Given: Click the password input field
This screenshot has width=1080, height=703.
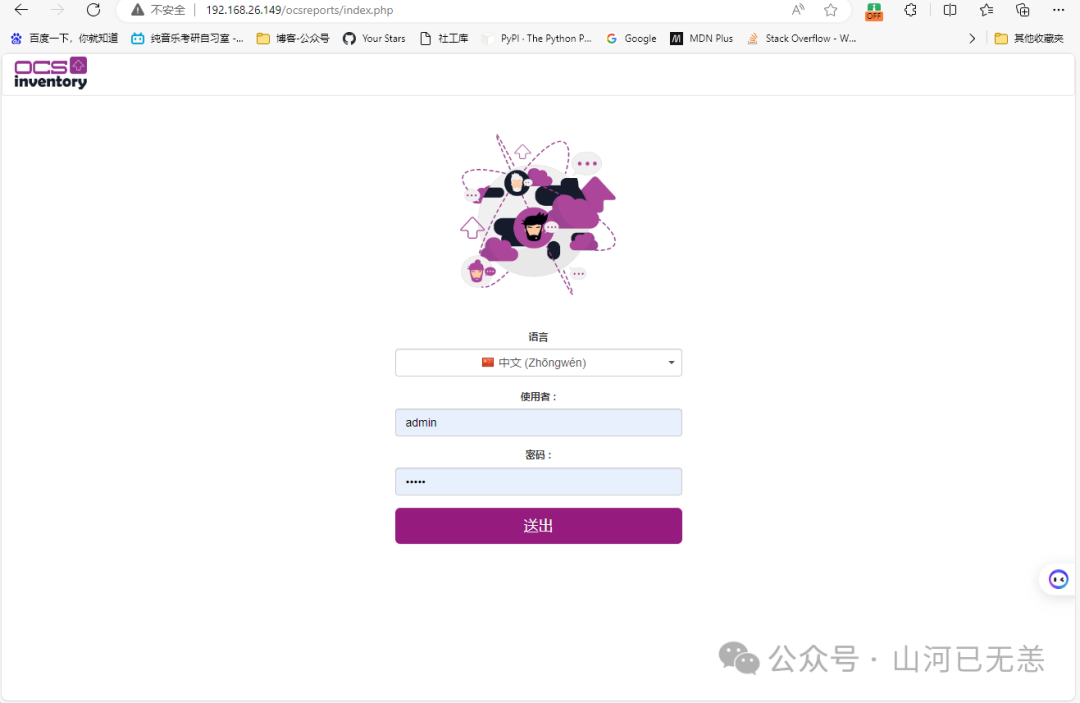Looking at the screenshot, I should tap(539, 482).
